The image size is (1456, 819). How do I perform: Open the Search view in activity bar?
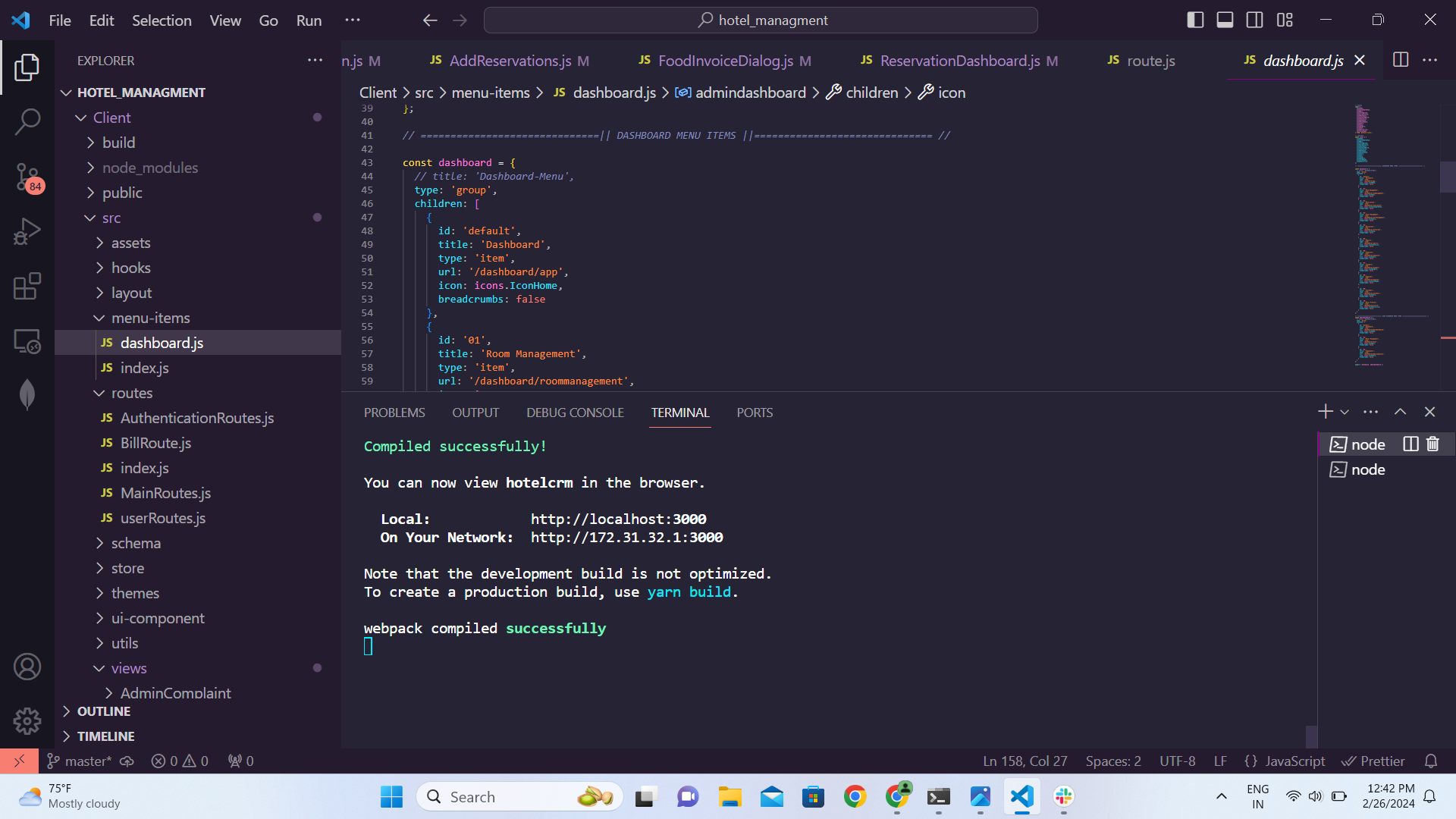click(x=27, y=121)
